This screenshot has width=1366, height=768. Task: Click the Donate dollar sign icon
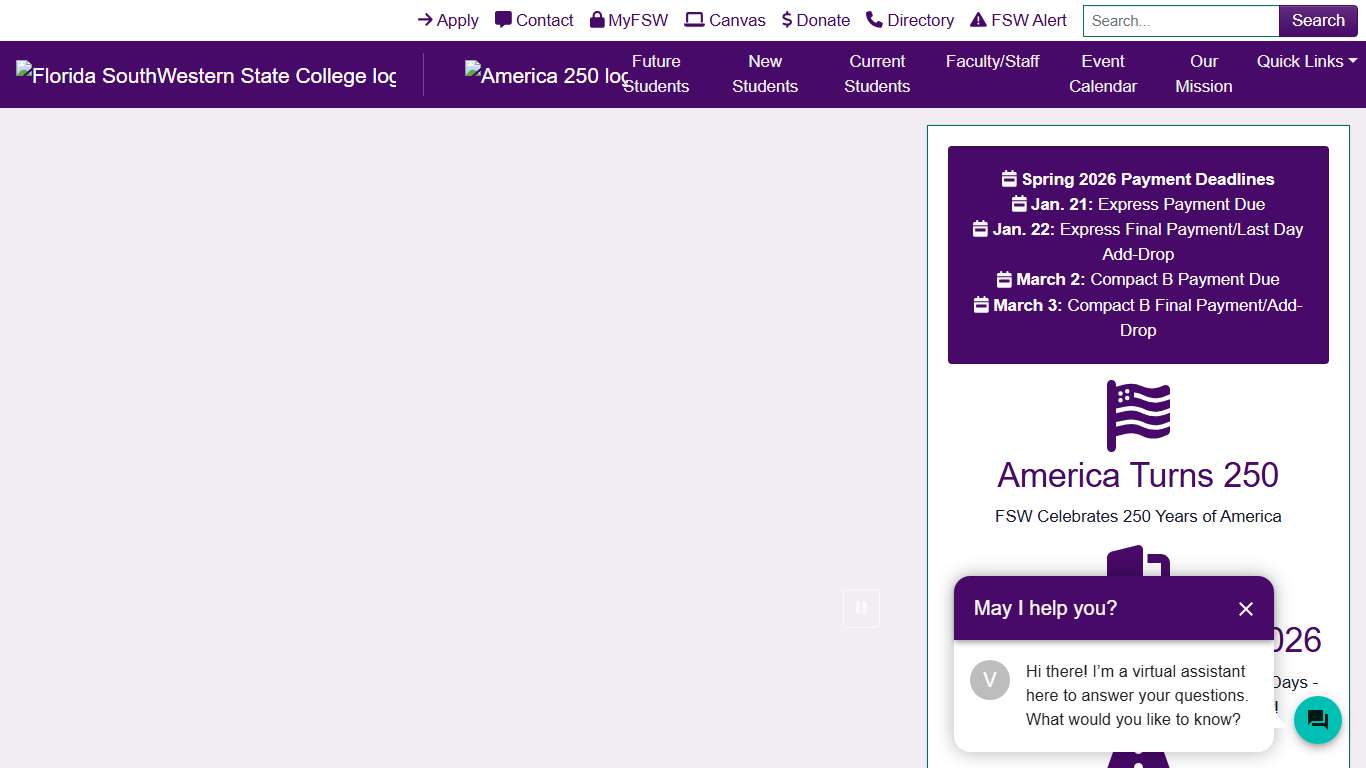[787, 19]
